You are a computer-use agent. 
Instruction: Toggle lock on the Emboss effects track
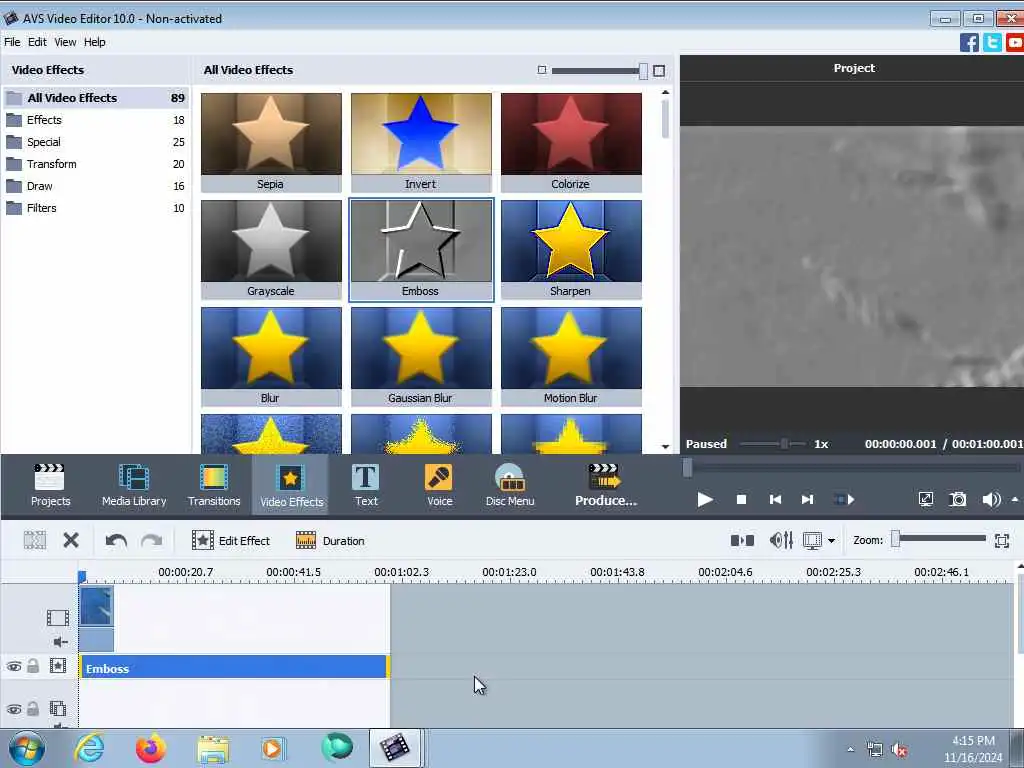coord(33,666)
